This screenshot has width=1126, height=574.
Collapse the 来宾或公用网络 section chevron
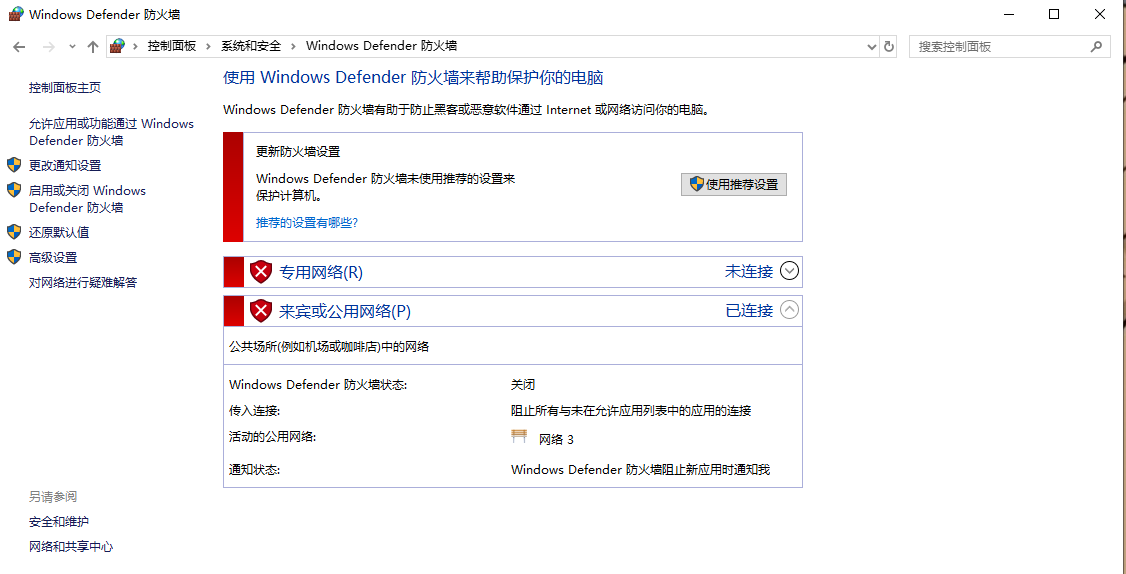[789, 310]
